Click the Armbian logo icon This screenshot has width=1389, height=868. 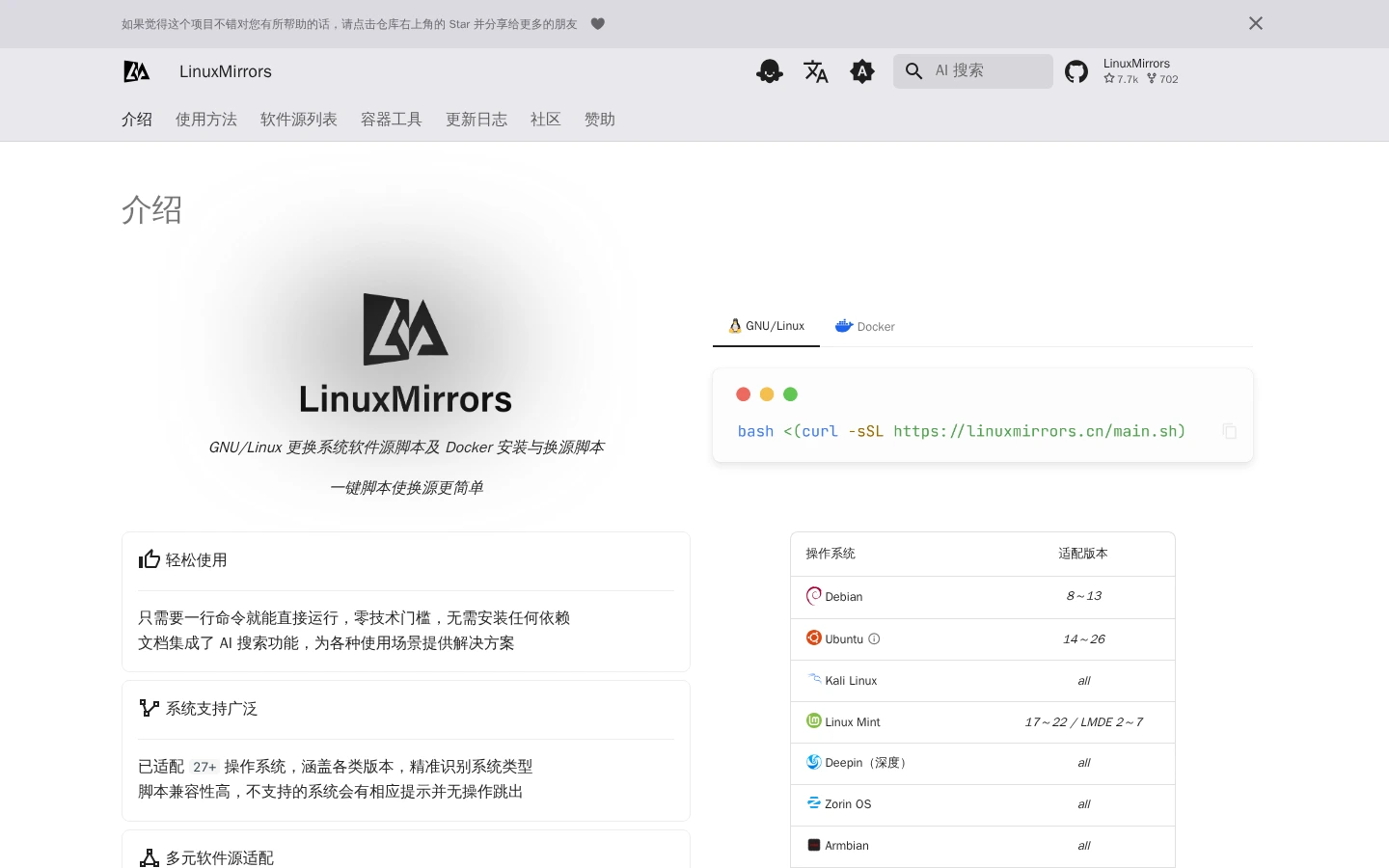click(814, 845)
